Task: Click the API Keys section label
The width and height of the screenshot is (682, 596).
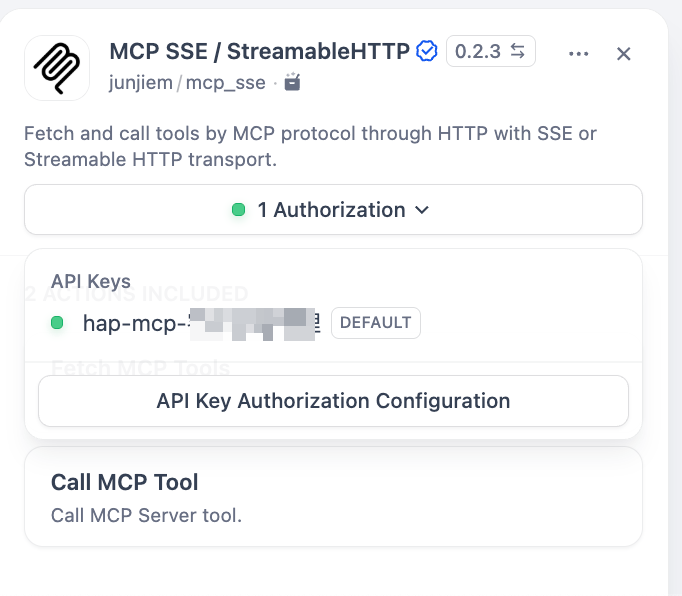Action: (91, 282)
